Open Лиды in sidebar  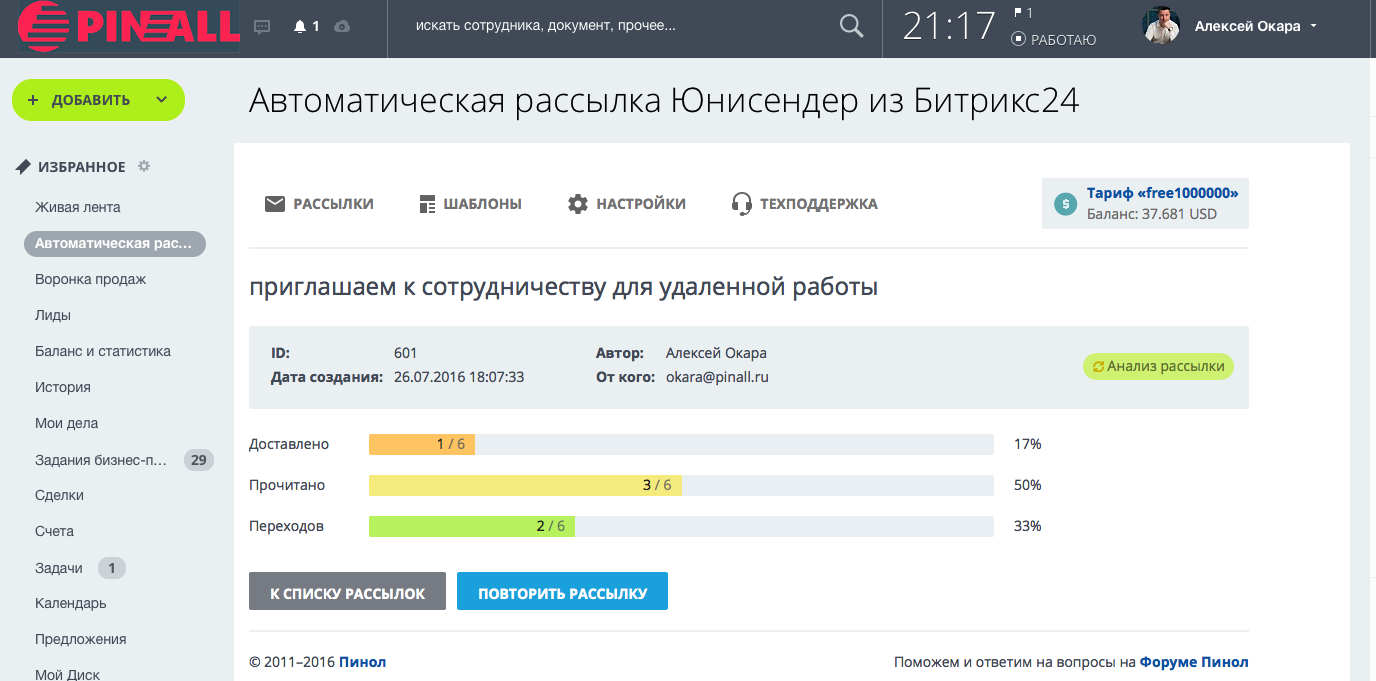coord(53,315)
